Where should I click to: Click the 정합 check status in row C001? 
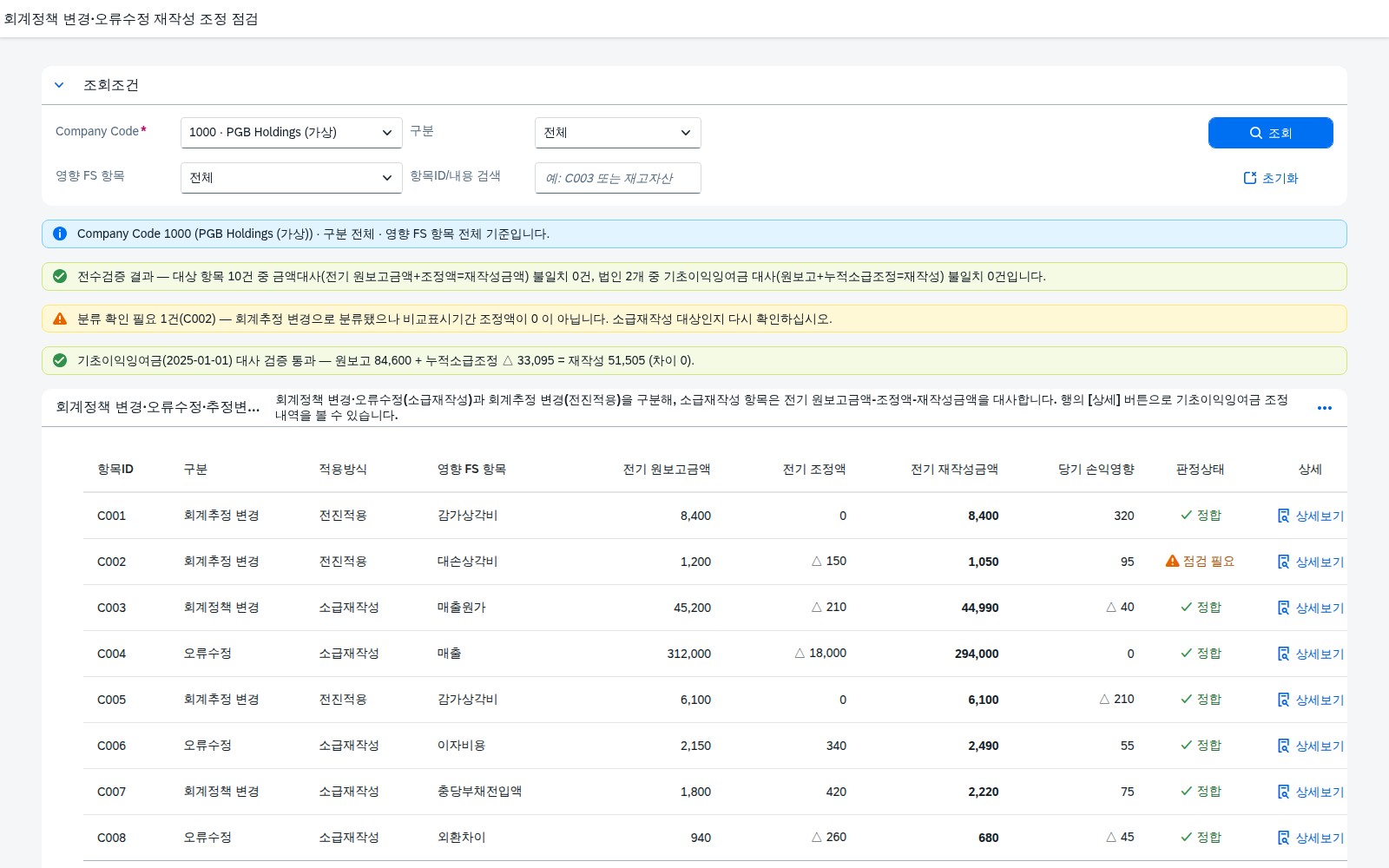pyautogui.click(x=1201, y=516)
